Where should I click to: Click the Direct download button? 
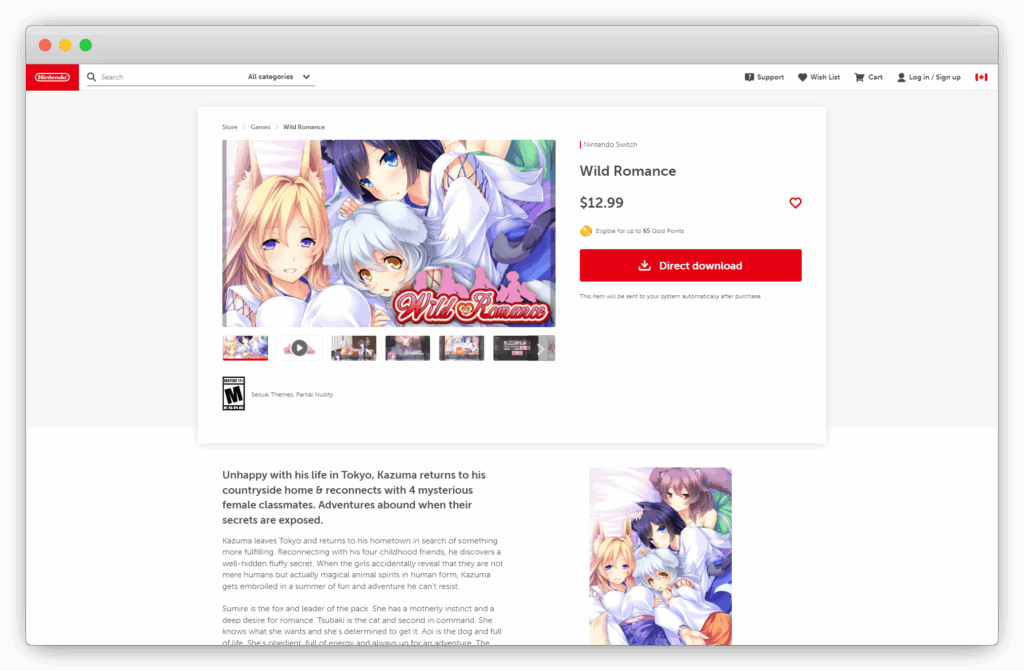tap(690, 265)
